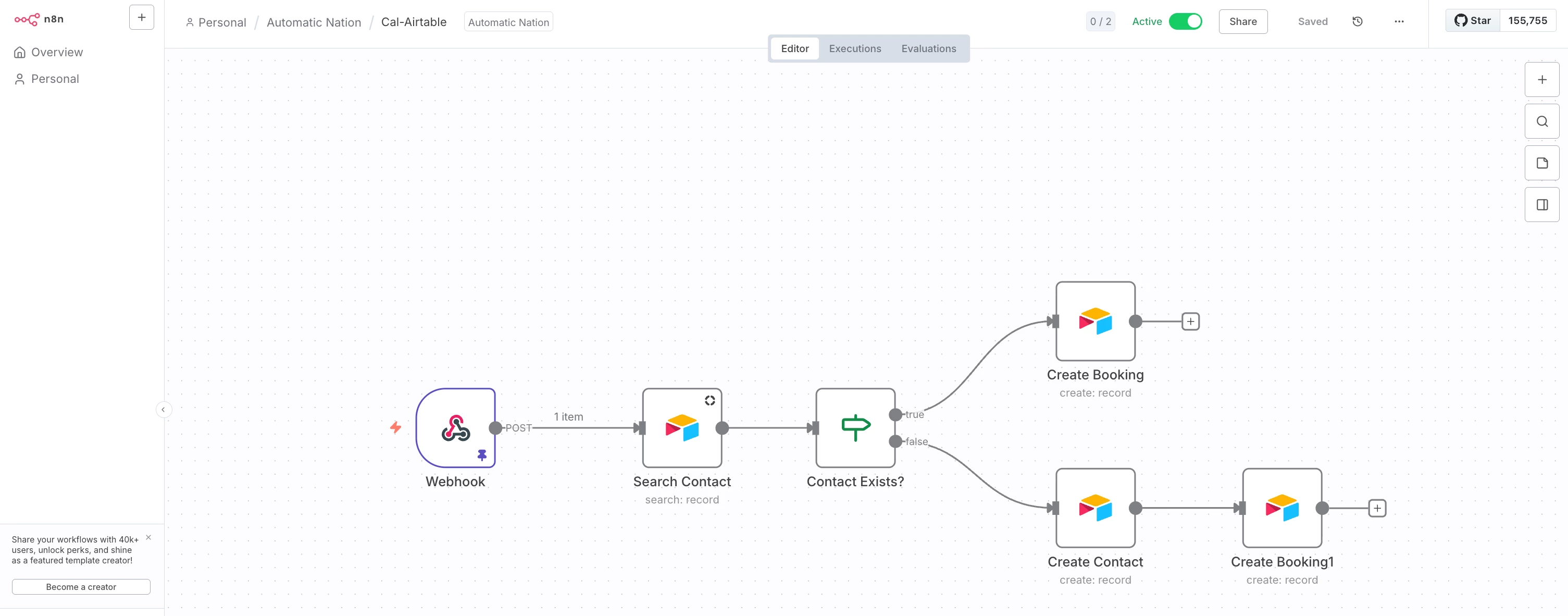Open Automatic Nation breadcrumb folder
This screenshot has width=1568, height=616.
tap(314, 22)
